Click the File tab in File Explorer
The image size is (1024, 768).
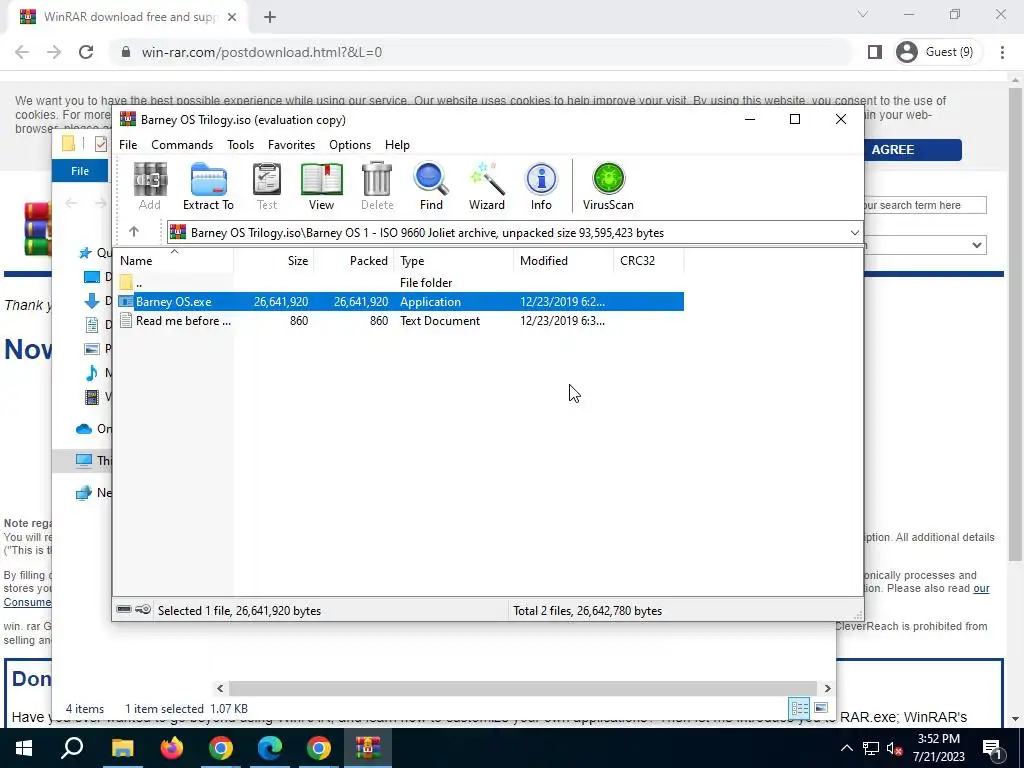pyautogui.click(x=80, y=170)
